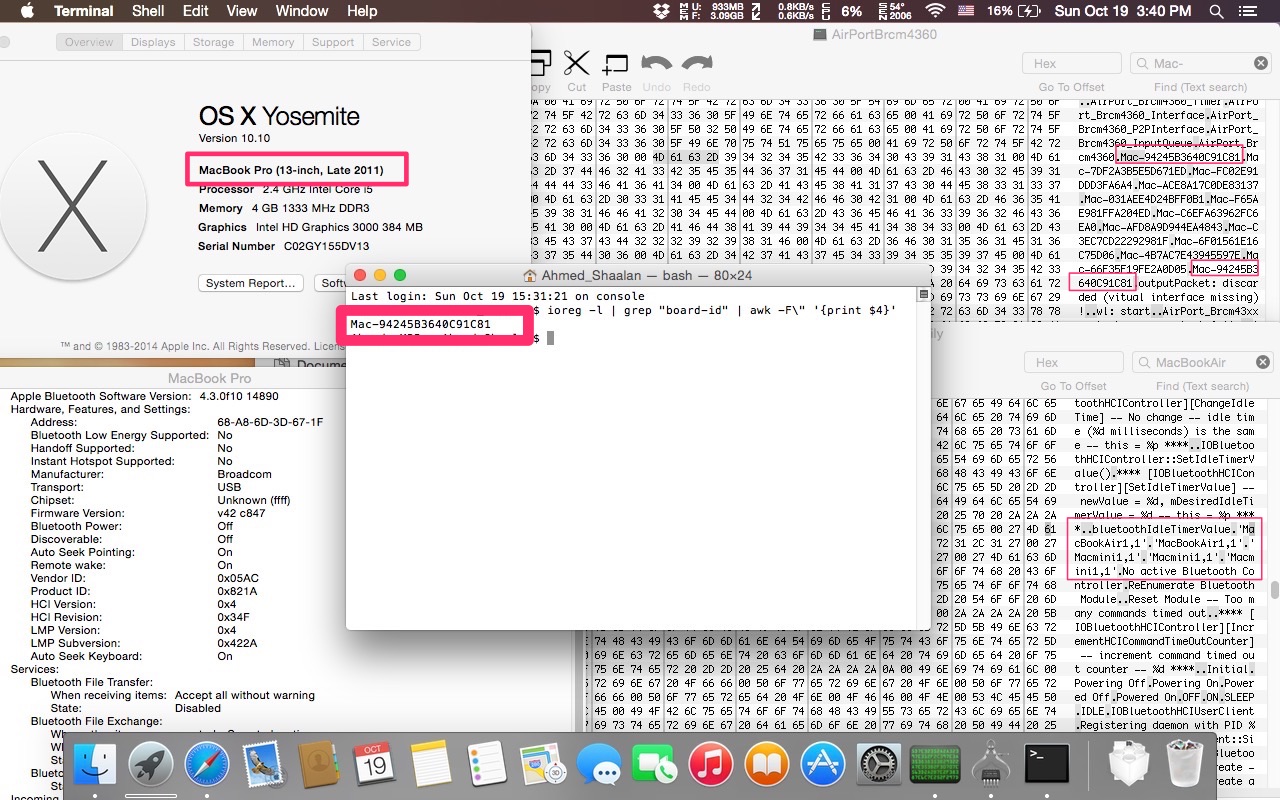Click the Redo arrow in hex editor toolbar

696,63
